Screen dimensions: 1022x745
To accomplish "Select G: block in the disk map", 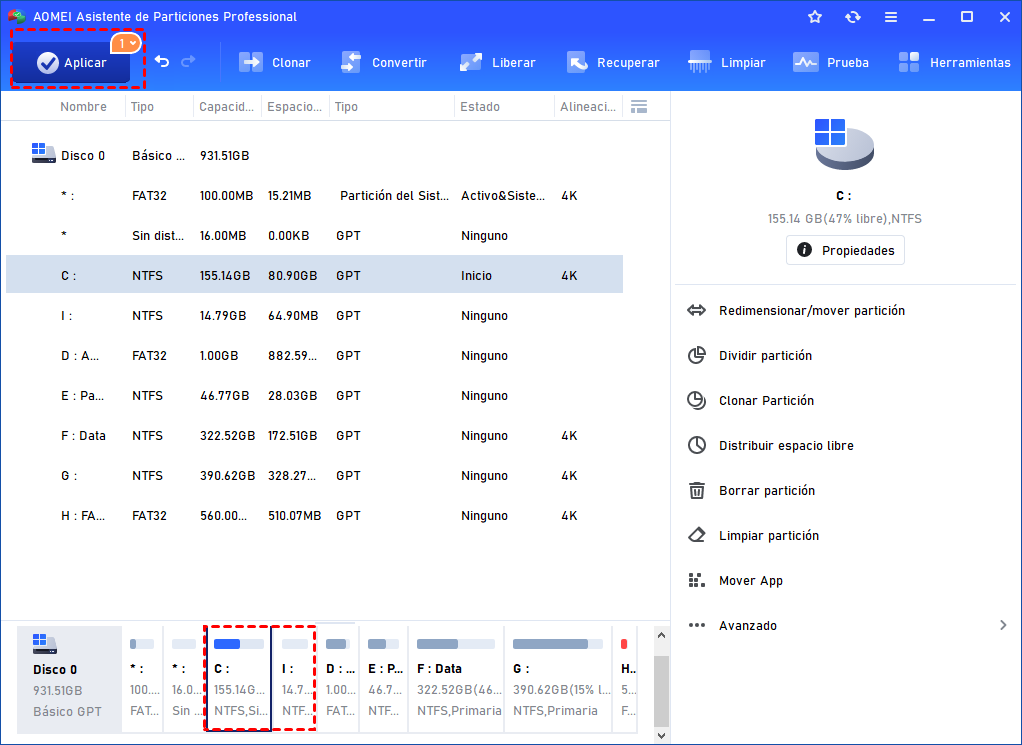I will tap(557, 679).
